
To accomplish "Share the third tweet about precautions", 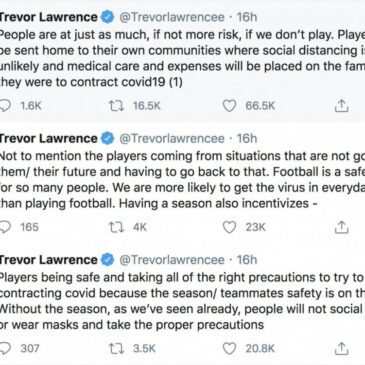I will 341,349.
